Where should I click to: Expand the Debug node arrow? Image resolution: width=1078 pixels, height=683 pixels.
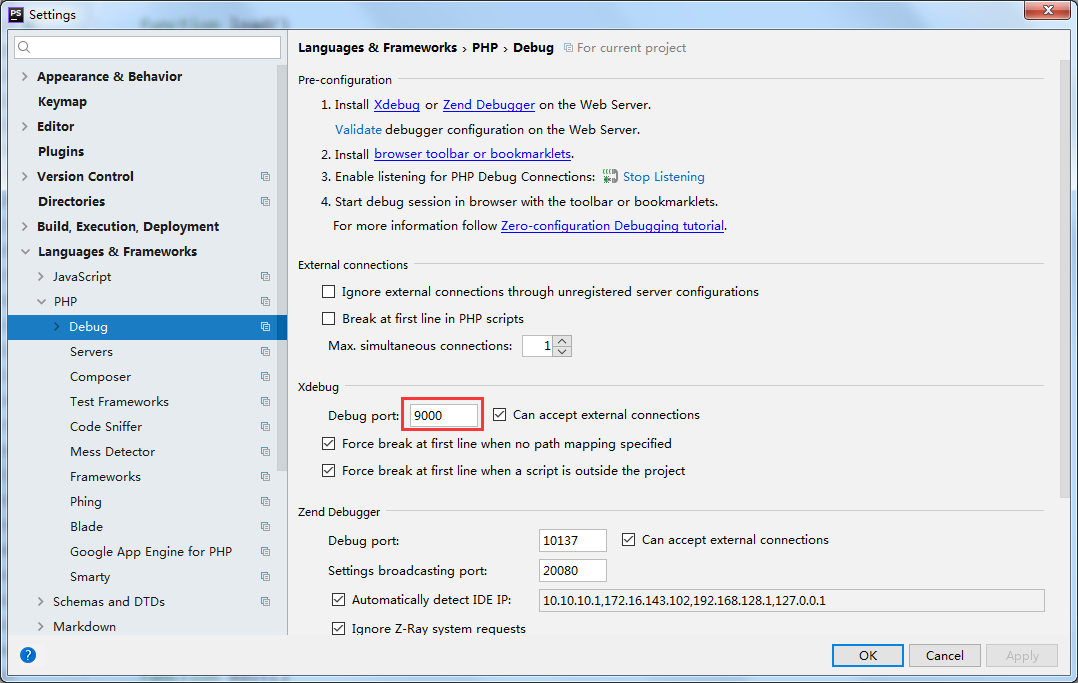(x=56, y=327)
